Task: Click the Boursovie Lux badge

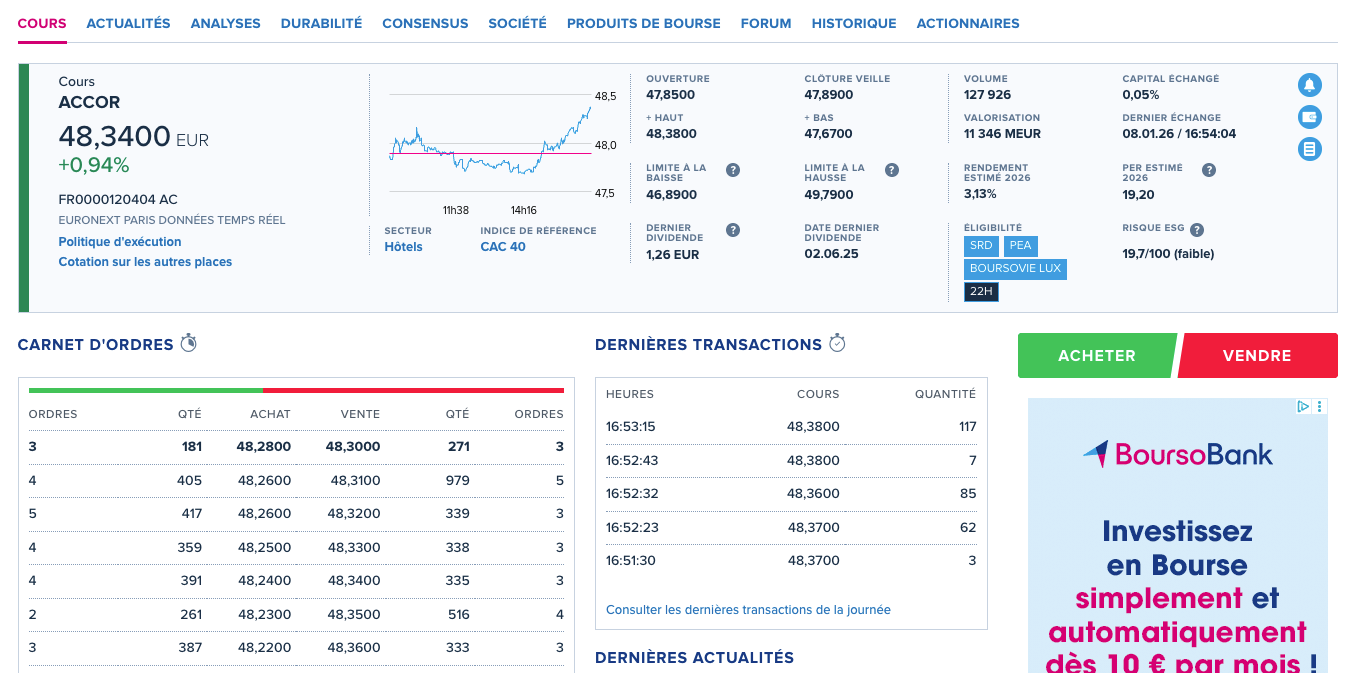Action: coord(1015,269)
